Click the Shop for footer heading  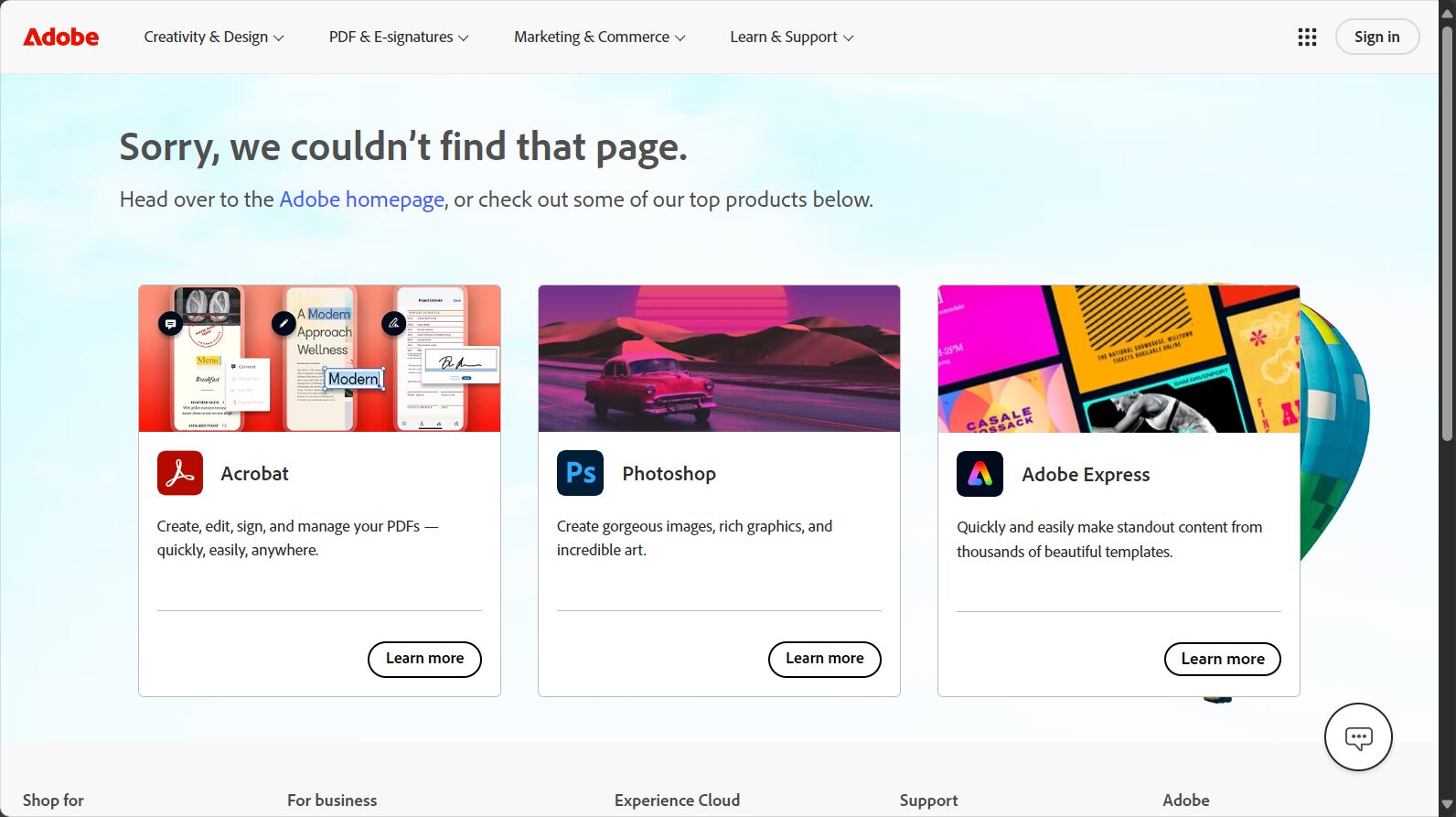pyautogui.click(x=53, y=801)
